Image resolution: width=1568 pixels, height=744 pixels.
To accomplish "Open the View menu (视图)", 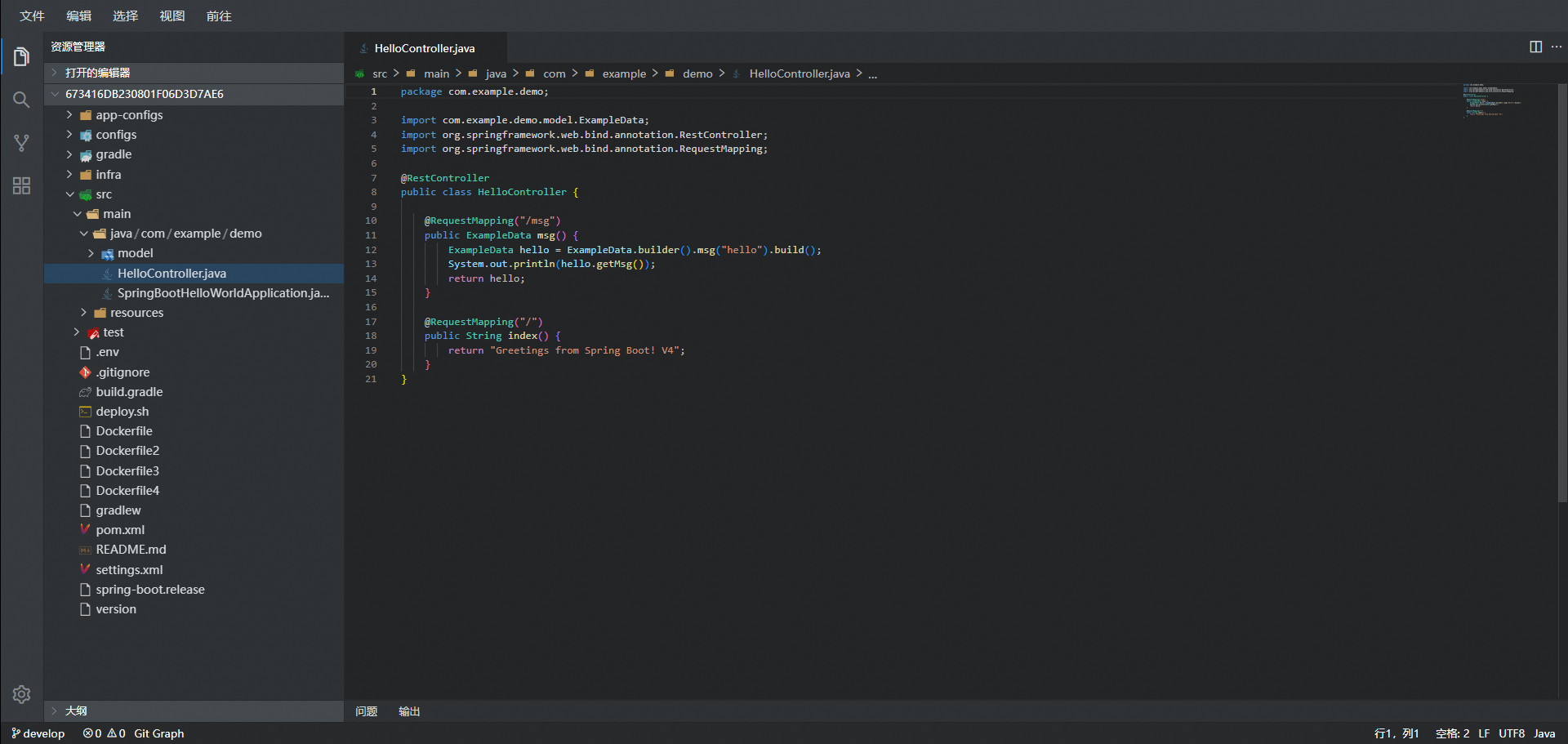I will pyautogui.click(x=171, y=16).
